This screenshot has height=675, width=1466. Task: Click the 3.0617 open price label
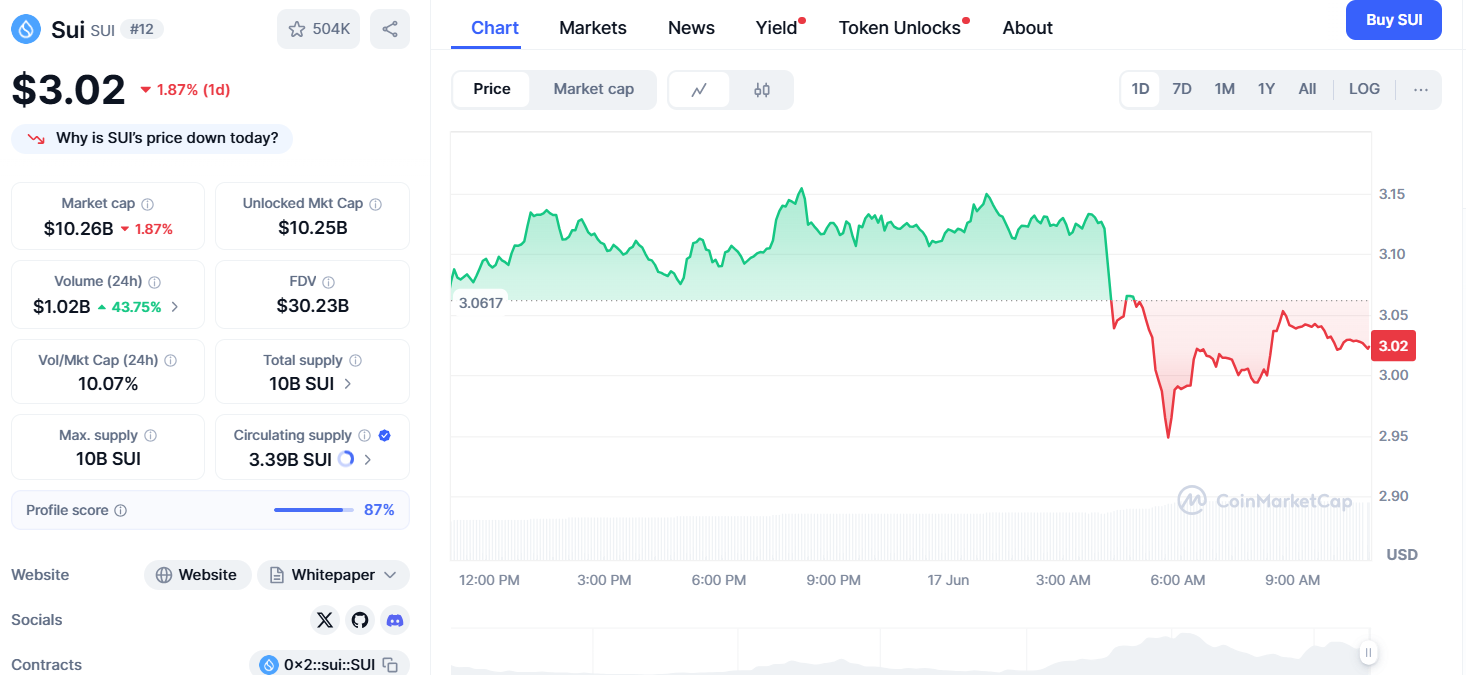click(x=480, y=302)
